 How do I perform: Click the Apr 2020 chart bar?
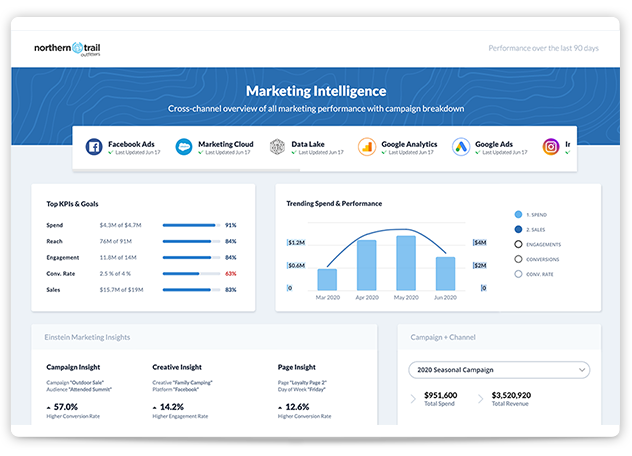point(367,265)
